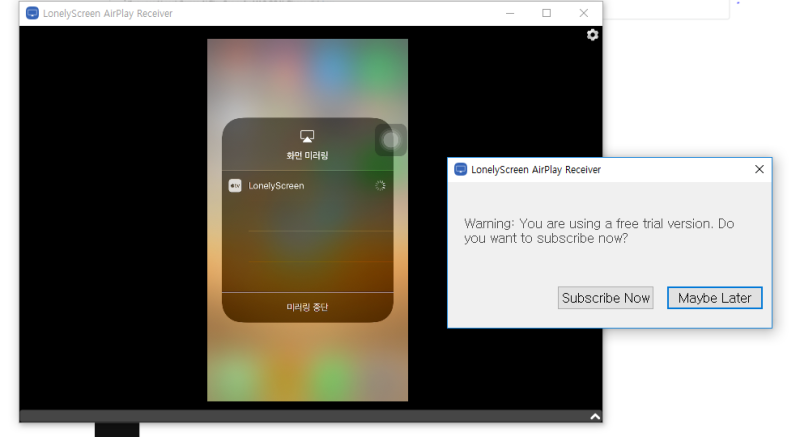Open LonelyScreen settings gear icon
Screen dimensions: 800x437
pyautogui.click(x=592, y=35)
